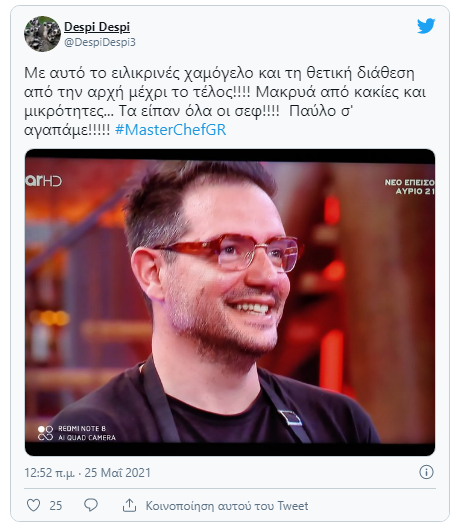Click the Redmi Note 8 camera watermark icon
Viewport: 461px width, 531px height.
coord(45,433)
